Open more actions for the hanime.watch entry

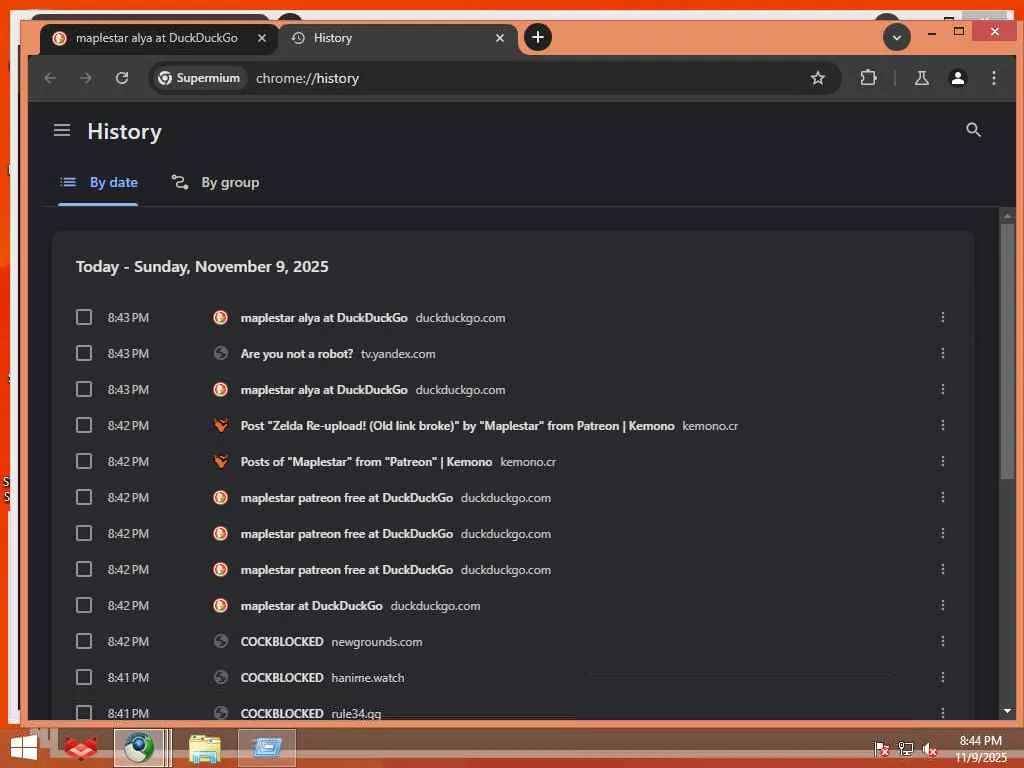tap(942, 677)
